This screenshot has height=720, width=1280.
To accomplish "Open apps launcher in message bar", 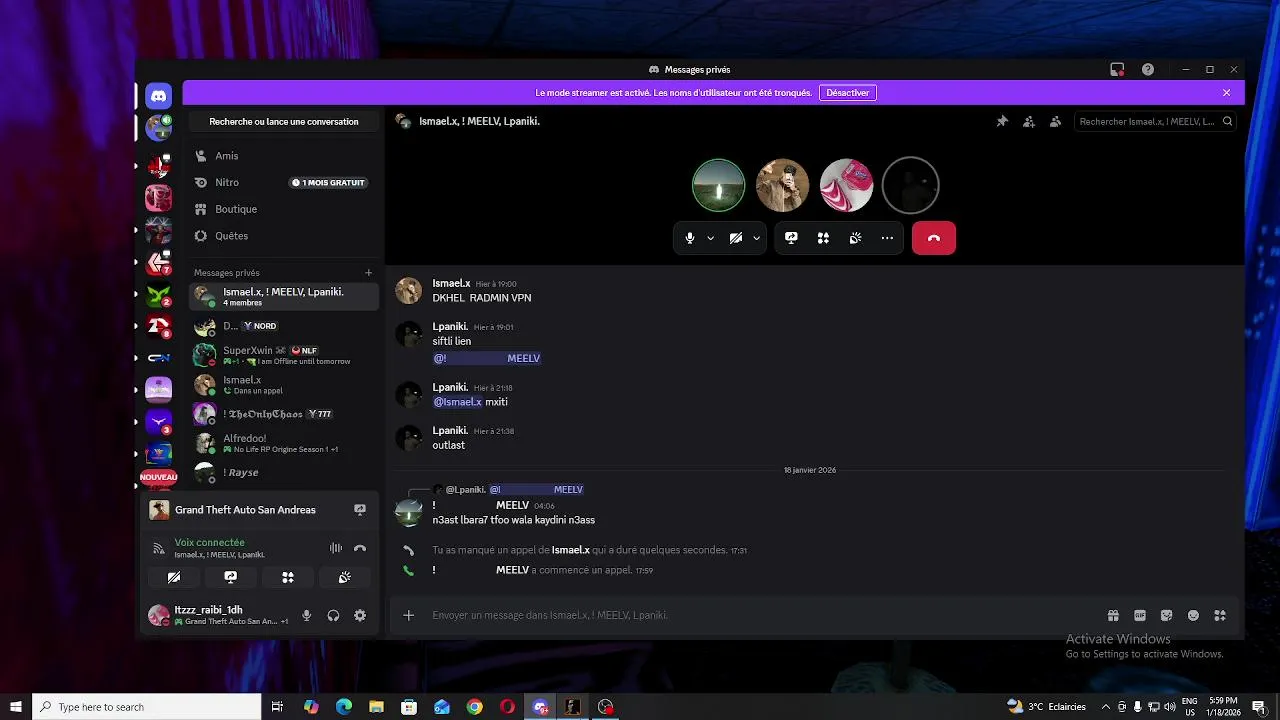I will [1220, 616].
